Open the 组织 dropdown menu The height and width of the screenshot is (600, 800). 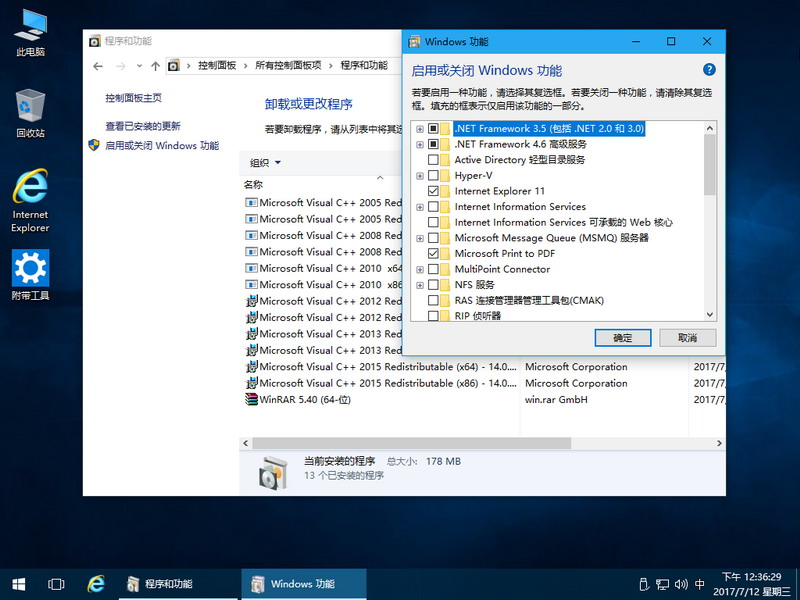(x=265, y=163)
